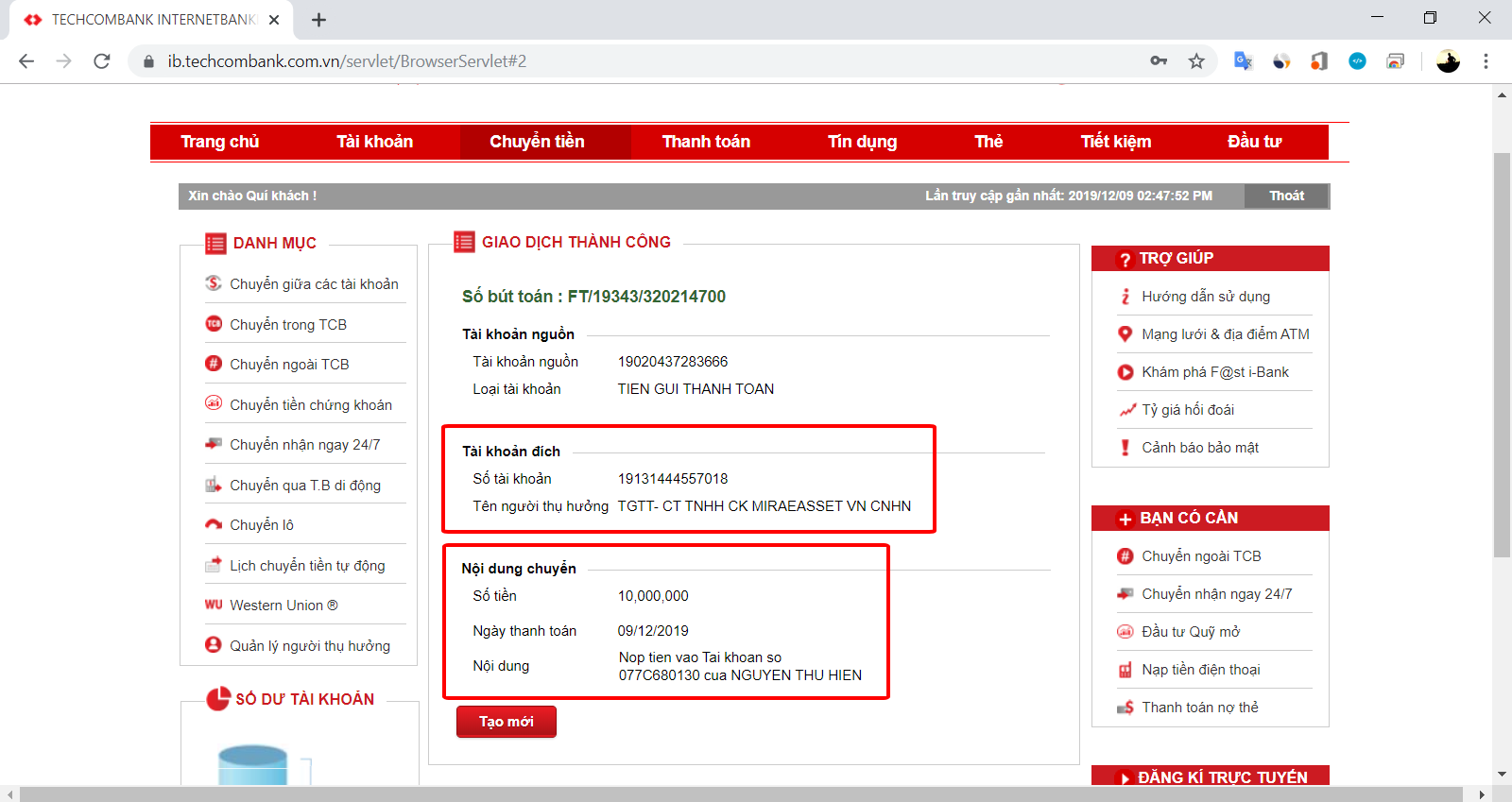
Task: Click the Google Translate extension icon
Action: click(x=1244, y=61)
